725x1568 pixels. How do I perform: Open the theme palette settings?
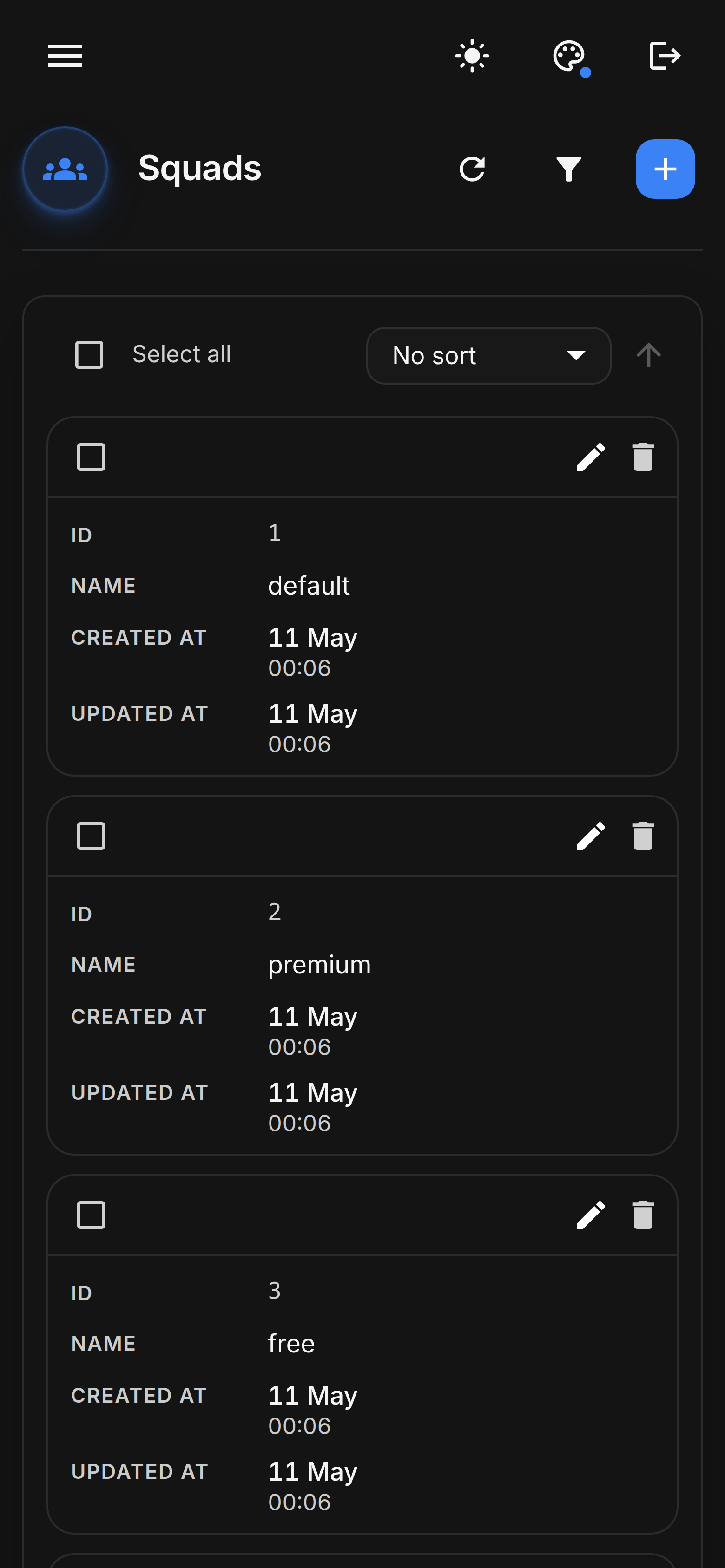(x=569, y=56)
